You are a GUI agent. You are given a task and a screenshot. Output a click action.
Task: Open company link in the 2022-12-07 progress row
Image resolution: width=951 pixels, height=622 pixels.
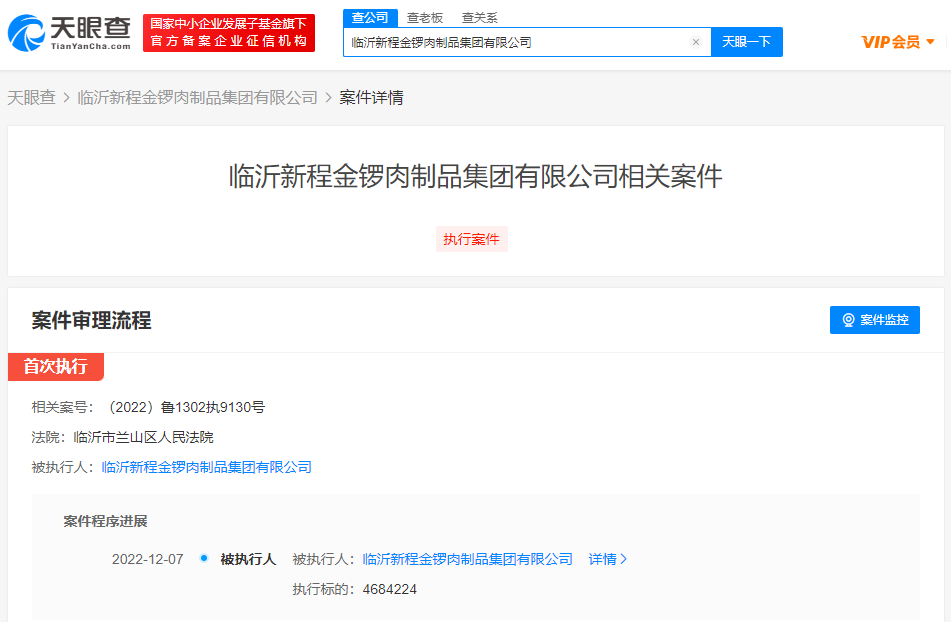tap(468, 559)
